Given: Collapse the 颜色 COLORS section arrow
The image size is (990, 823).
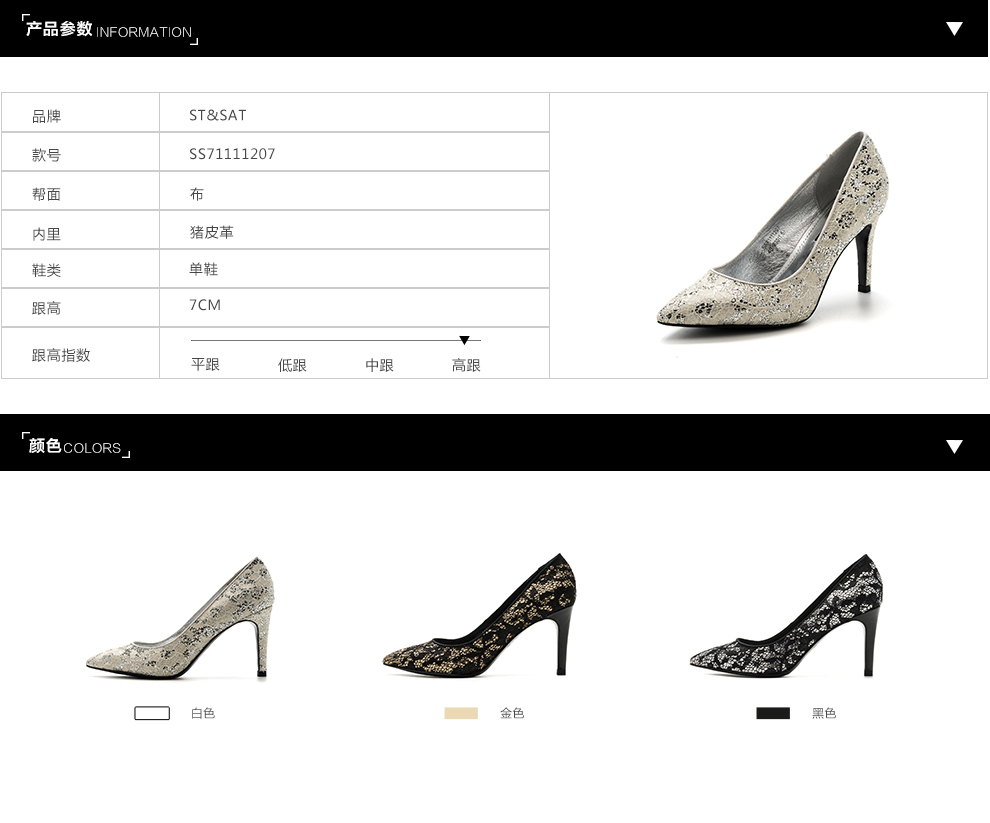Looking at the screenshot, I should tap(954, 446).
